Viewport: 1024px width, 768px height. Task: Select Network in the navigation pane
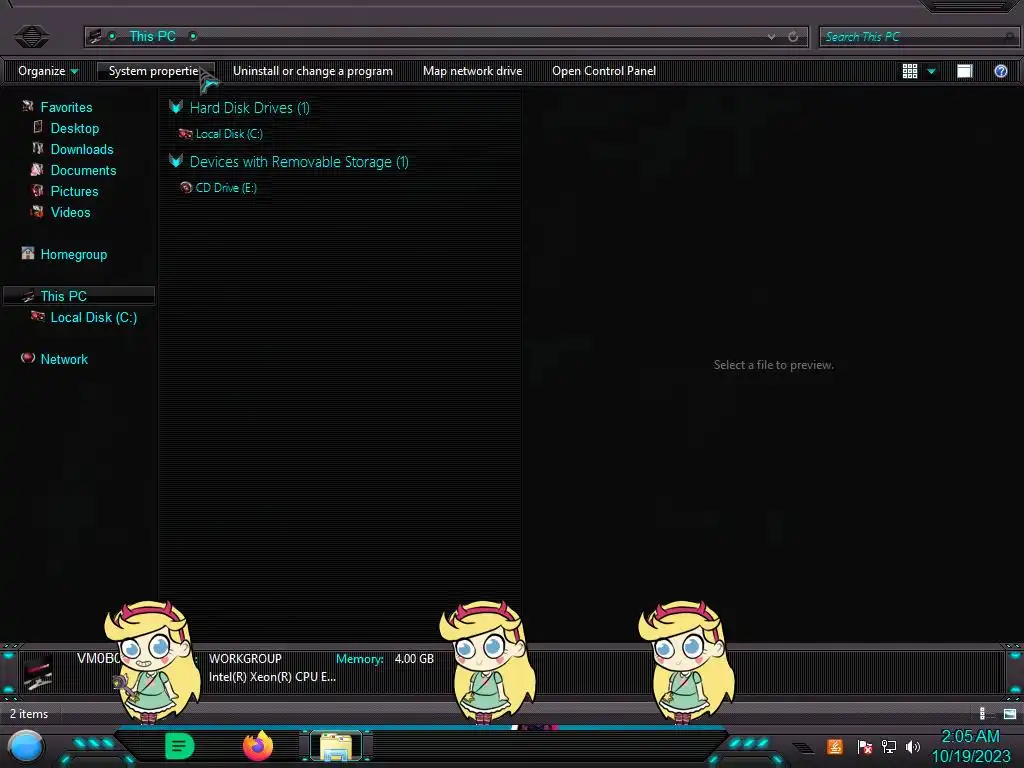point(63,359)
